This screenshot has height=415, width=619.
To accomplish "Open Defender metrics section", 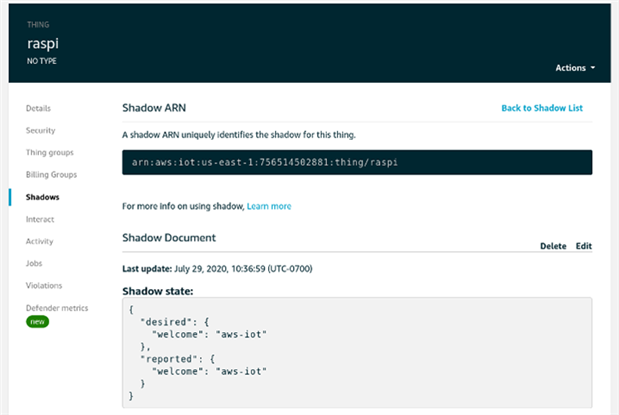I will coord(57,308).
